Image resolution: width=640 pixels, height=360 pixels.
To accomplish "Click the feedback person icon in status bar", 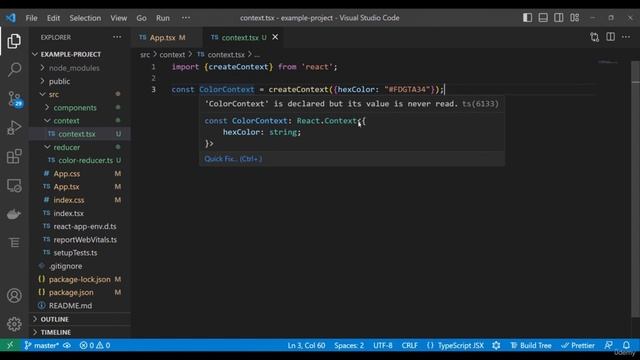I will click(x=608, y=345).
